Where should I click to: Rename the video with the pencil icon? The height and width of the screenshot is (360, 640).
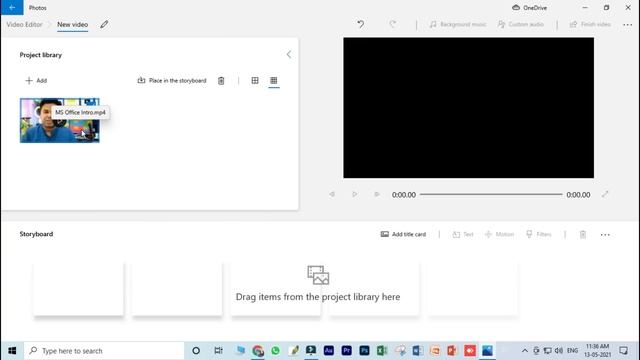click(104, 24)
